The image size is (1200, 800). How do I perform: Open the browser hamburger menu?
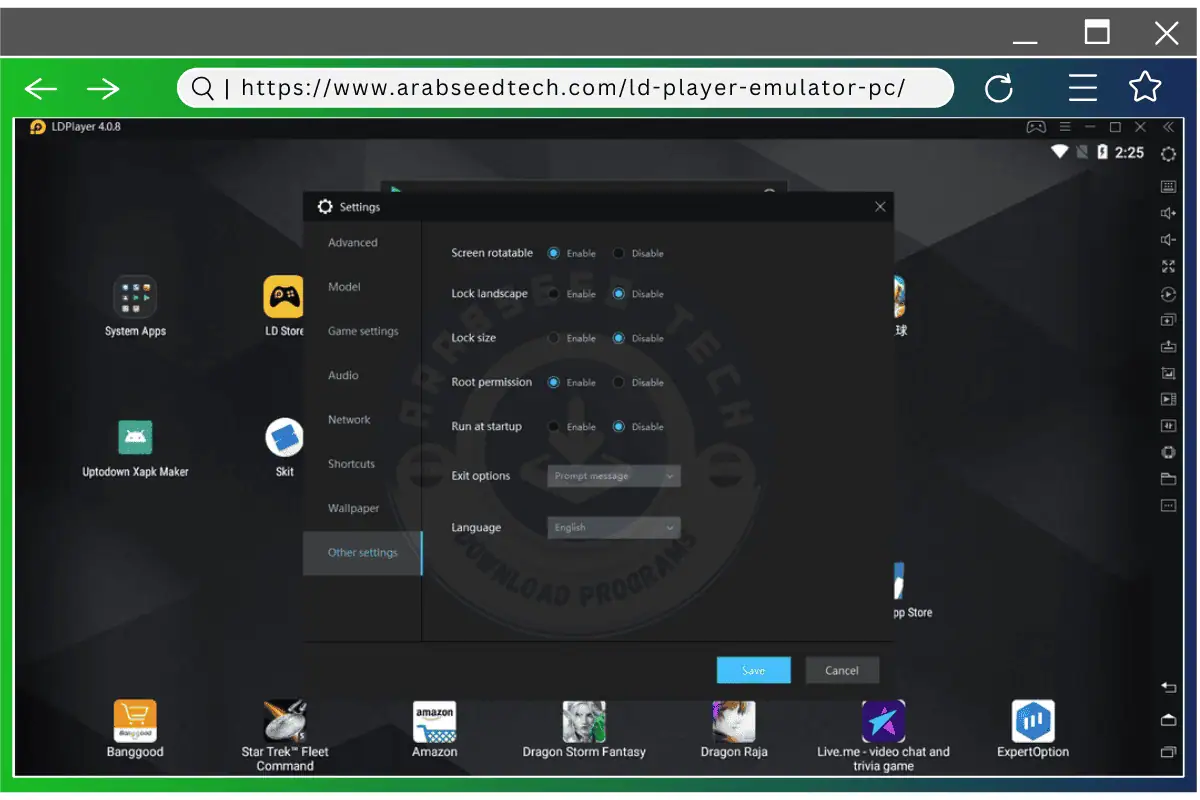(x=1083, y=88)
